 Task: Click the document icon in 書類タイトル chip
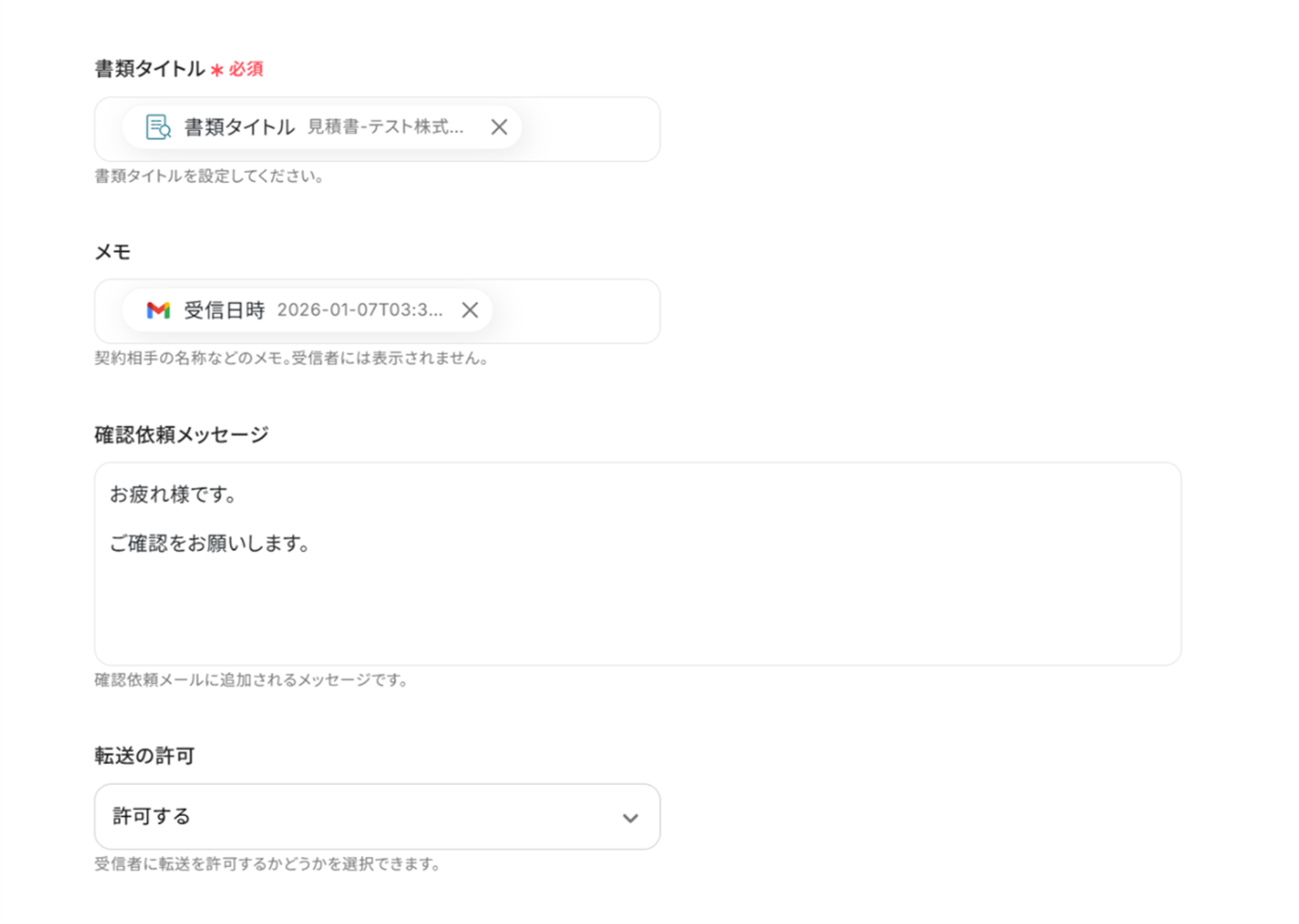(x=158, y=127)
